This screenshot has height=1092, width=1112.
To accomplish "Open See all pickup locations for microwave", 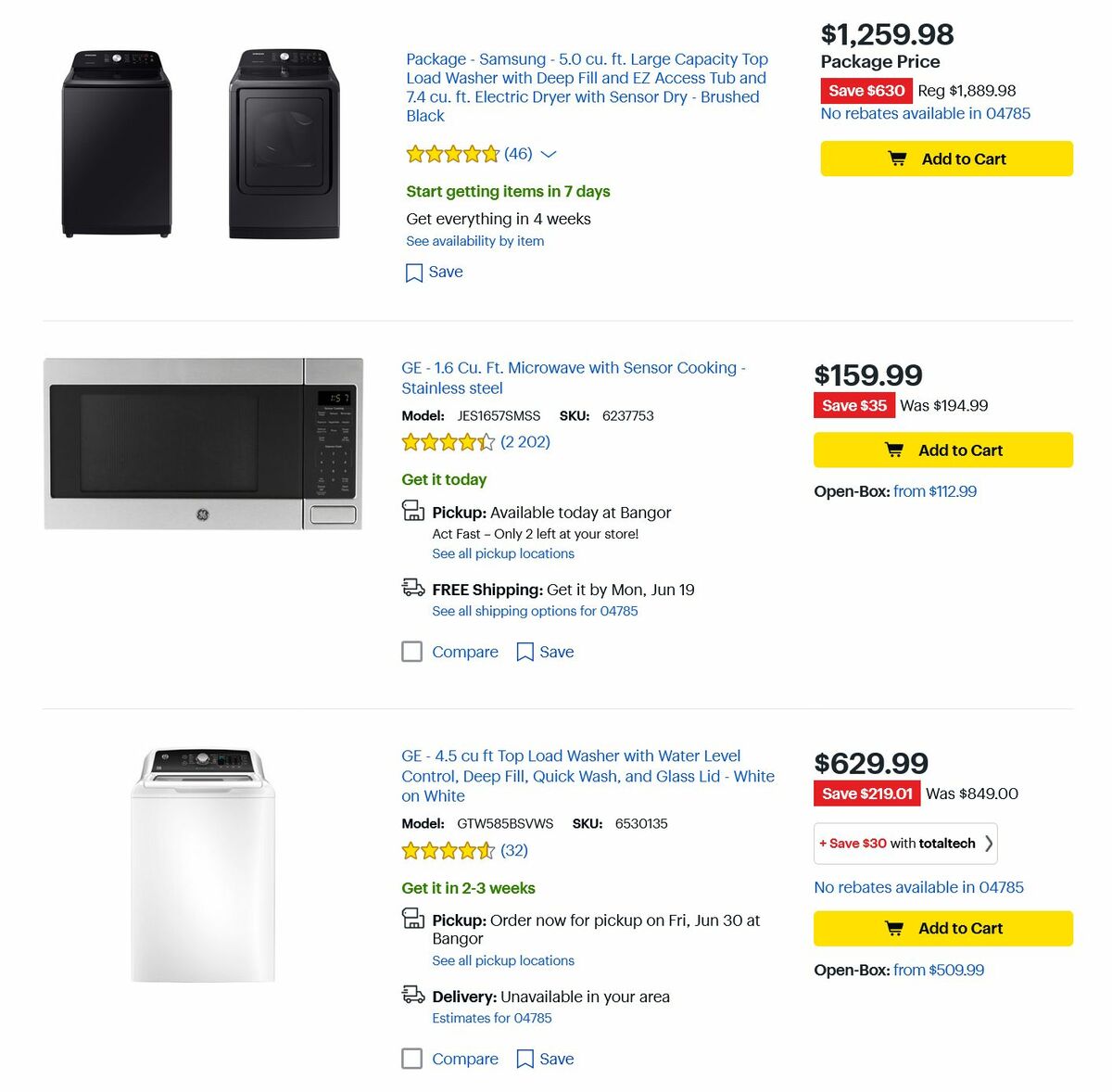I will (503, 553).
